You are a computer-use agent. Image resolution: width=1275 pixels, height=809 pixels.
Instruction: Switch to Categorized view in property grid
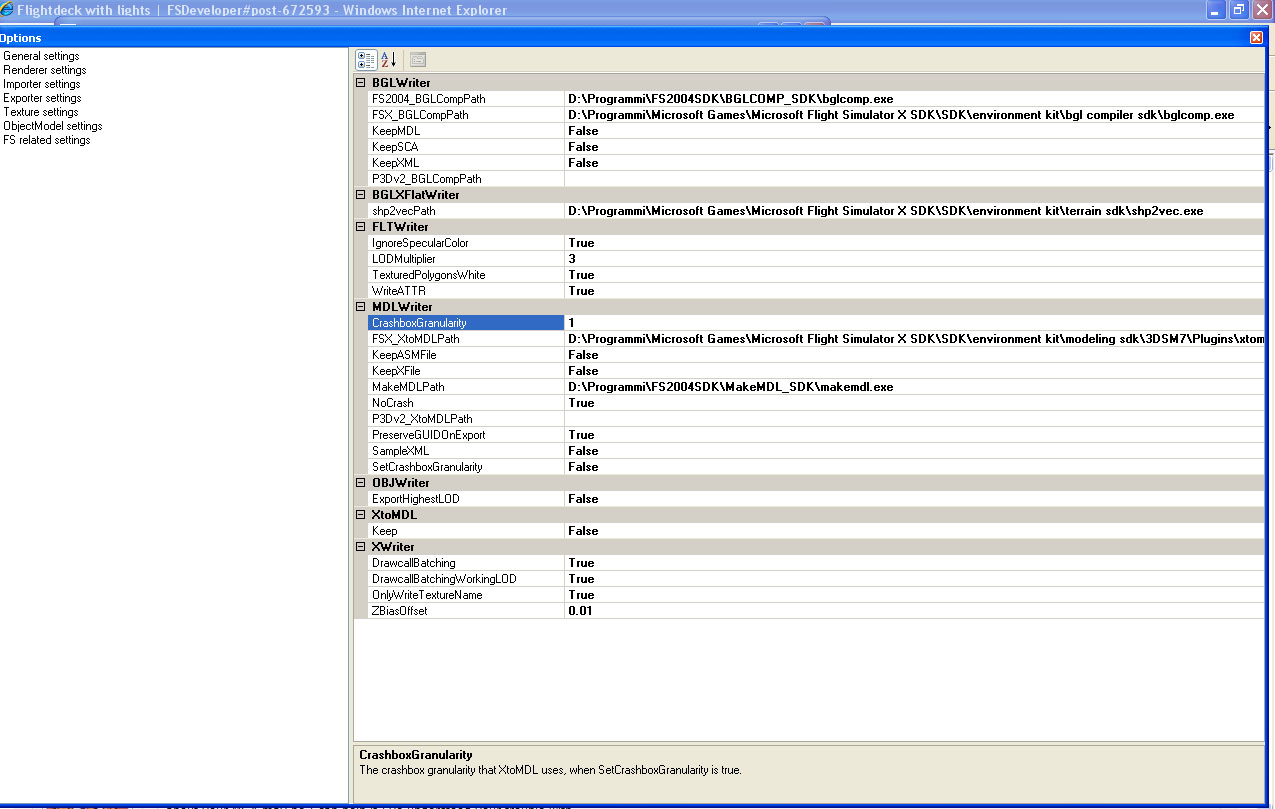tap(366, 60)
